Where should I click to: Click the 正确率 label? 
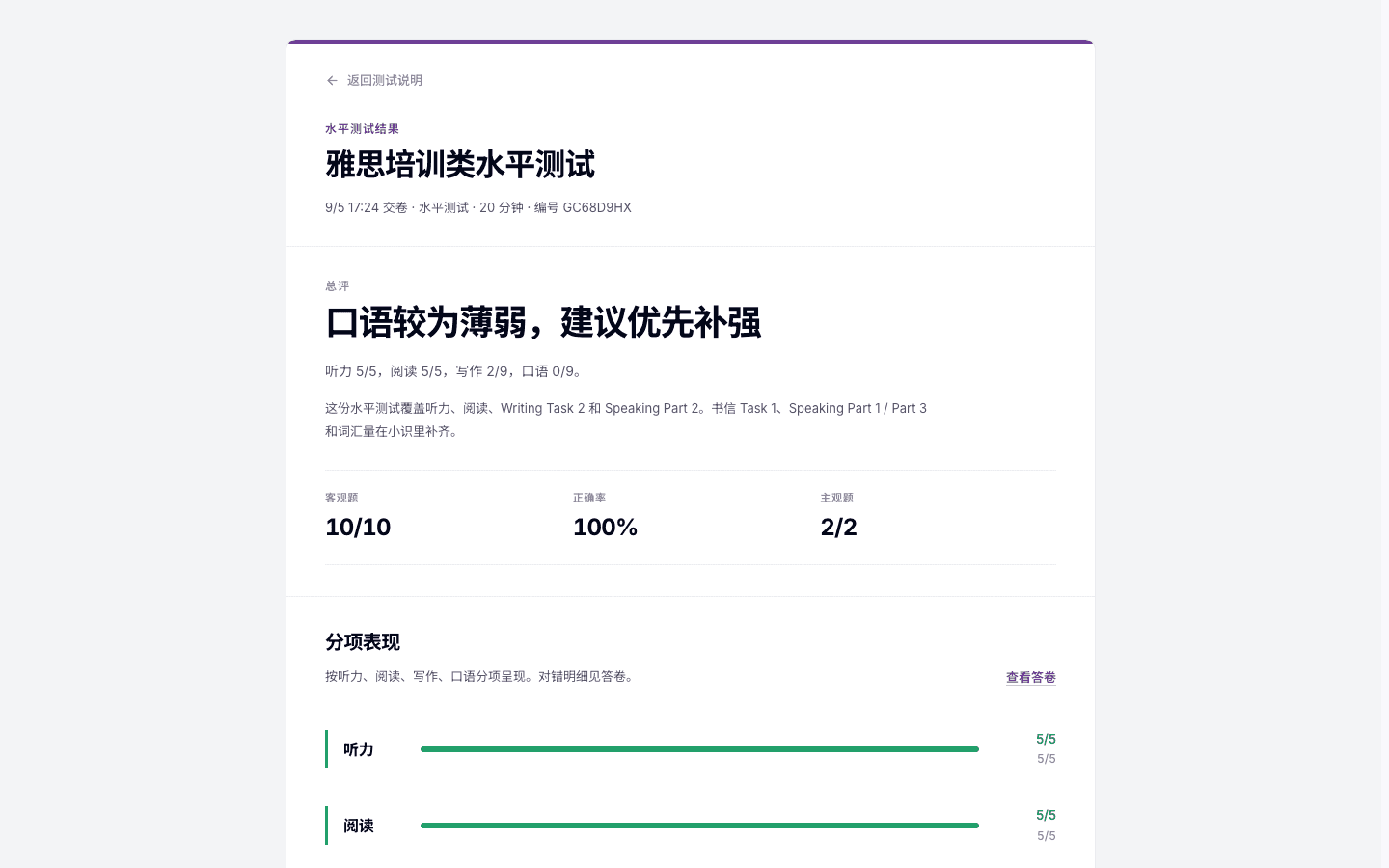click(589, 498)
